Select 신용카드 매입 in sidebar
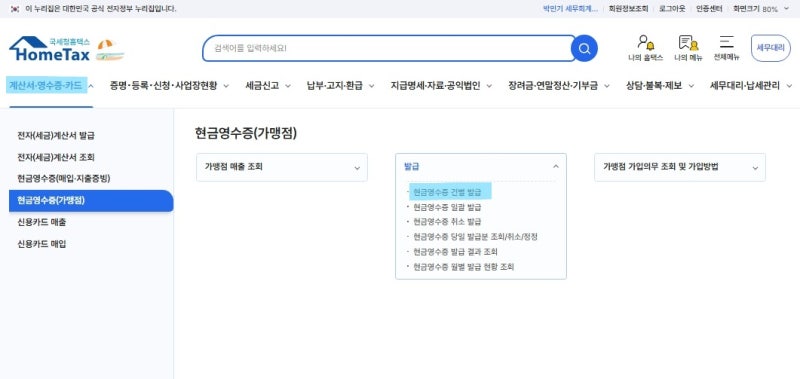 pyautogui.click(x=41, y=244)
